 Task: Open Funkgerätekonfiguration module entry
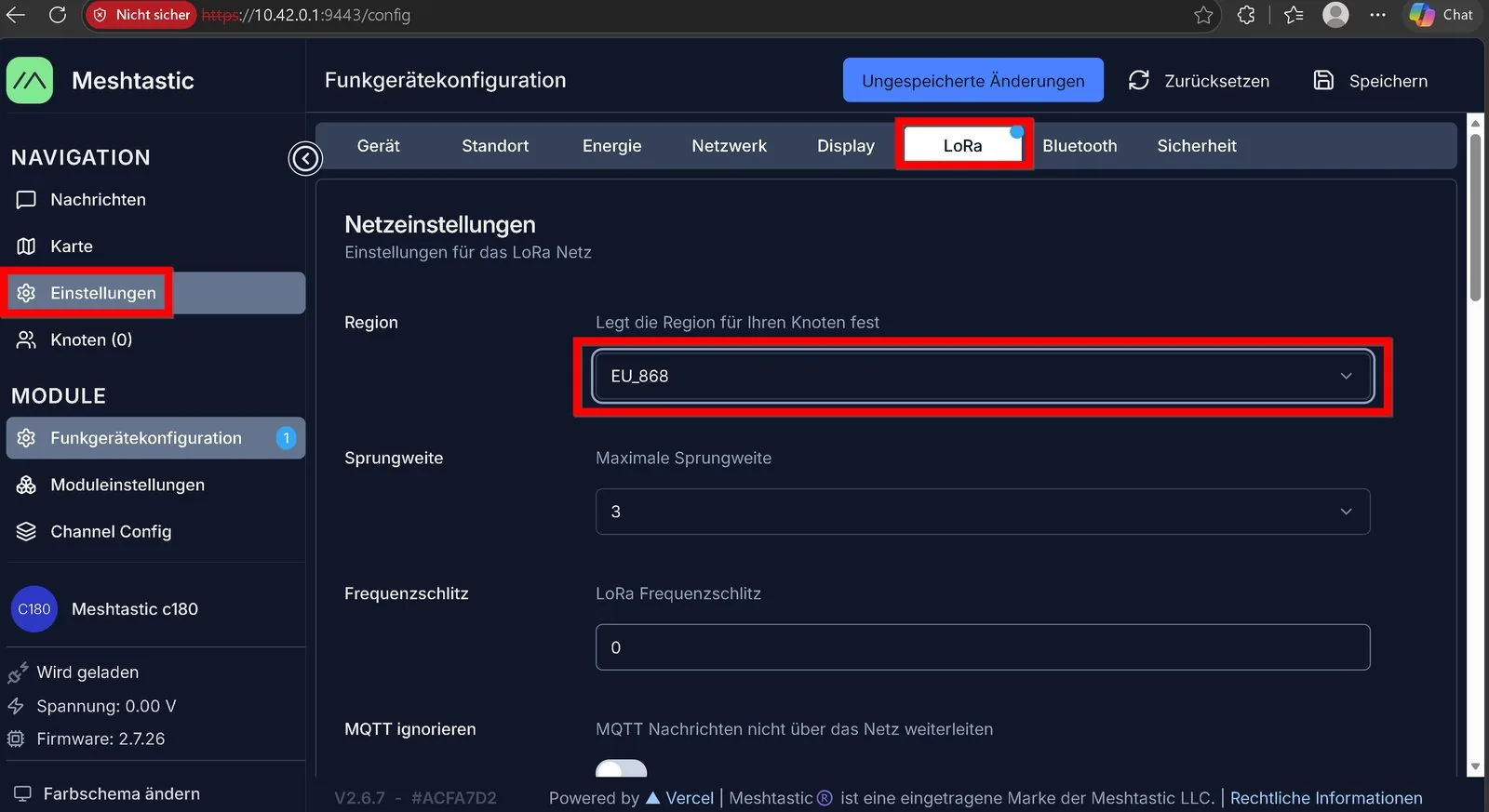(x=155, y=438)
